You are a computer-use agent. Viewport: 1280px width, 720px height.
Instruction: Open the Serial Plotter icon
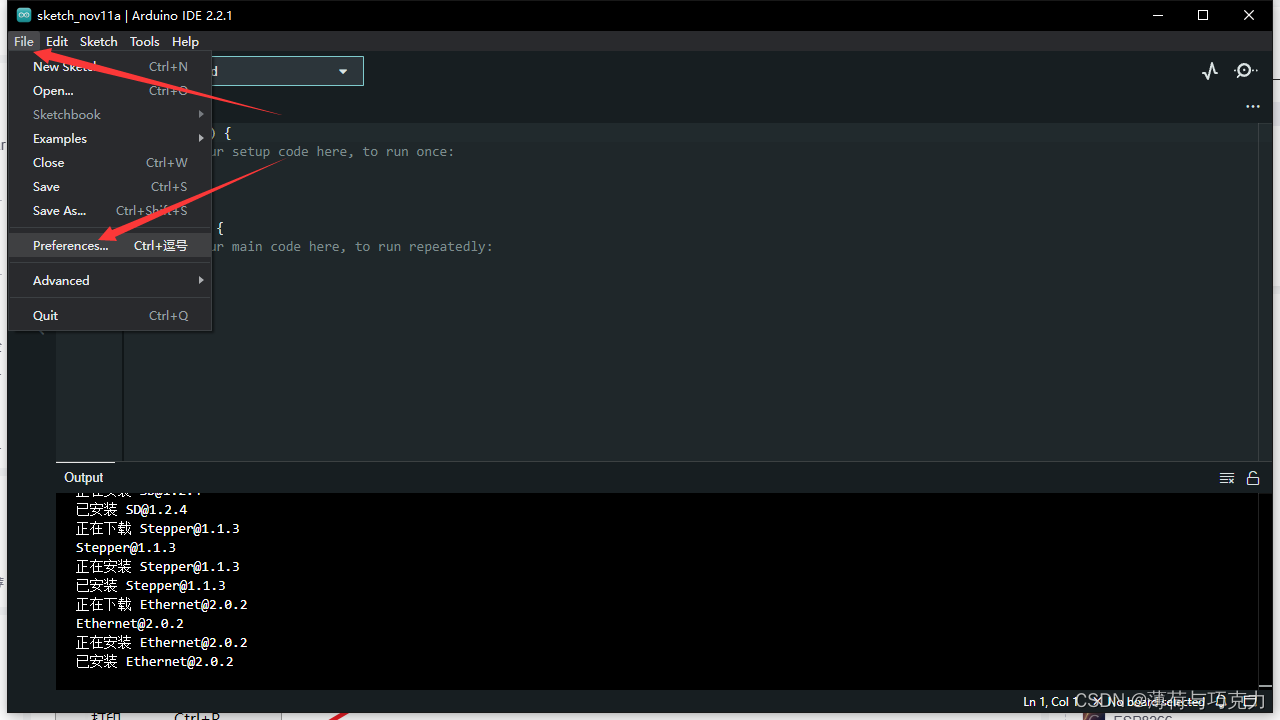tap(1210, 71)
